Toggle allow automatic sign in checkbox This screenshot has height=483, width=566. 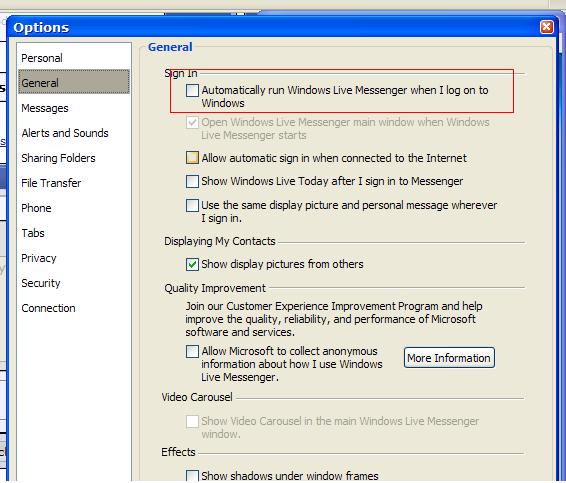tap(192, 158)
